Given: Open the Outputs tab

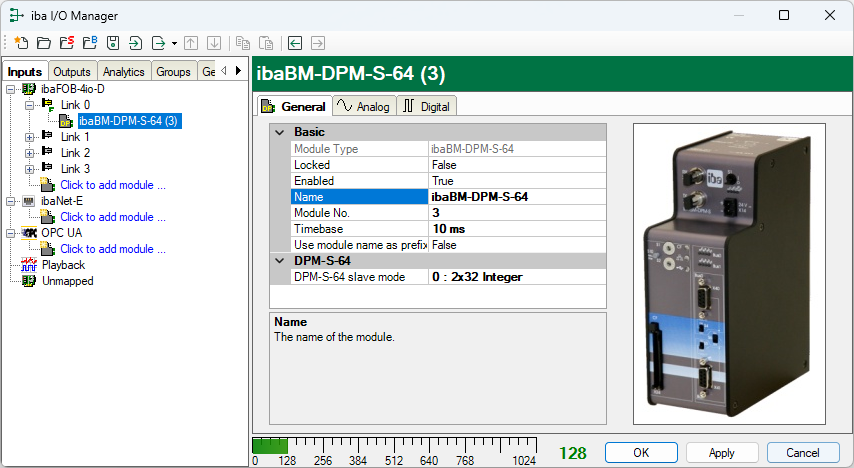Looking at the screenshot, I should [72, 71].
